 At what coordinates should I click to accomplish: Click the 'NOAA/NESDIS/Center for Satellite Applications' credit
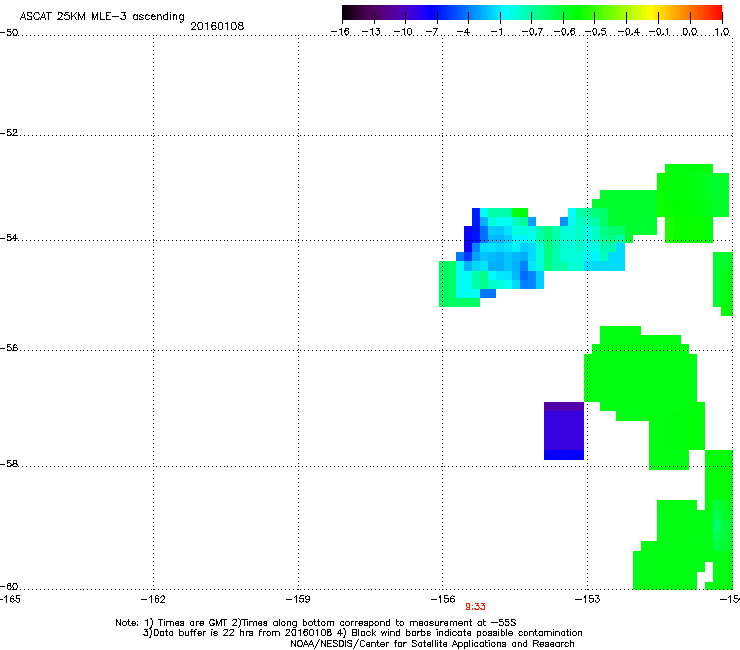[x=432, y=644]
